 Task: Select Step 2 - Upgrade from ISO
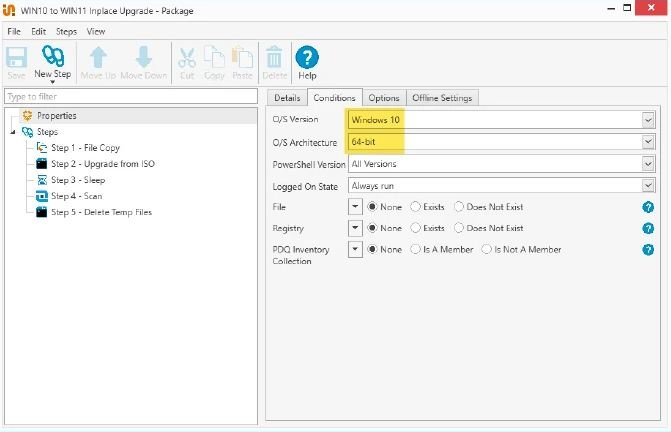point(103,164)
